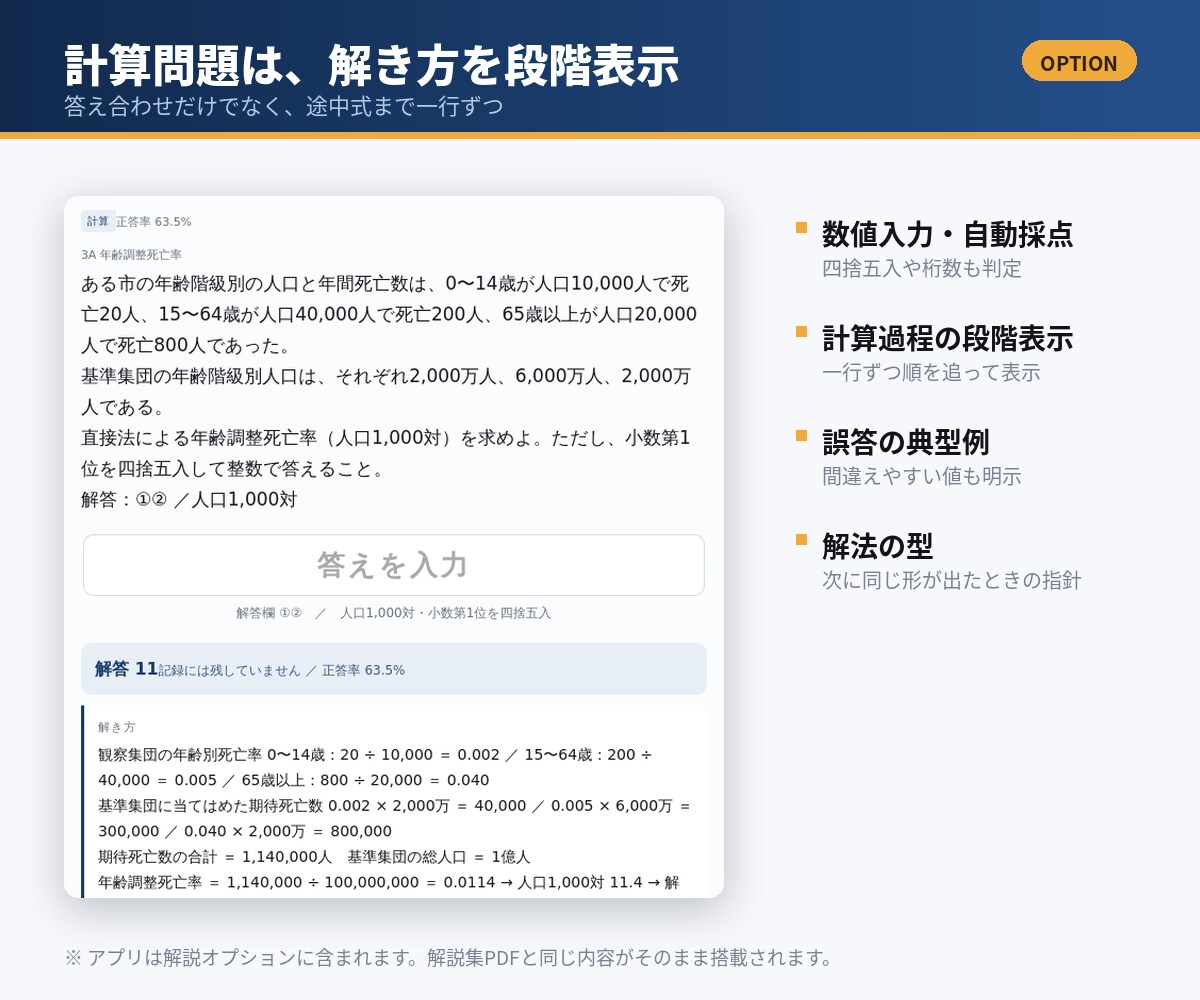Click the 一行ずつ順を追って表示 description
This screenshot has height=1000, width=1200.
click(931, 372)
